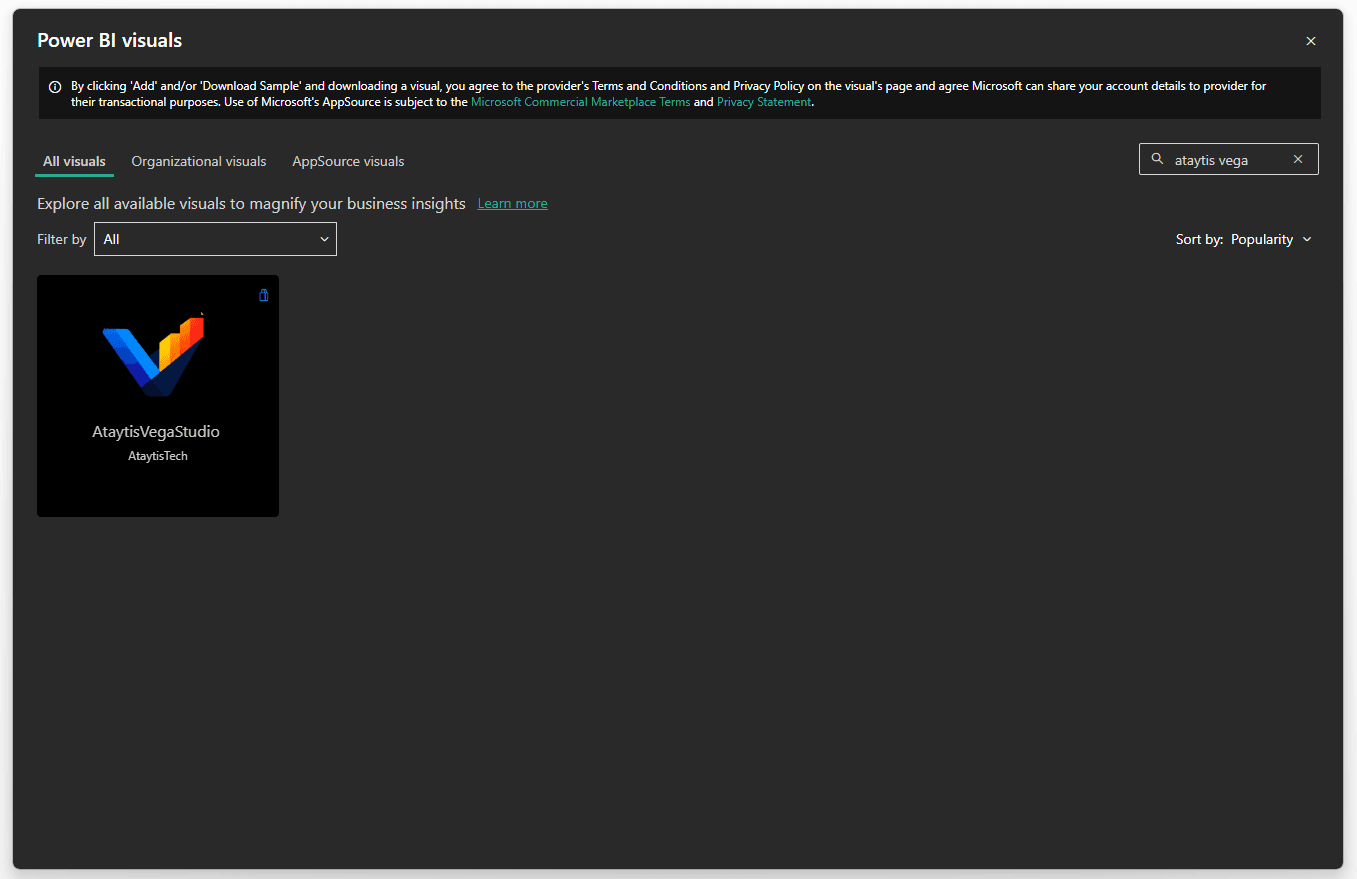Open the AtaytisVegaStudio logo thumbnail
The width and height of the screenshot is (1357, 879).
154,353
